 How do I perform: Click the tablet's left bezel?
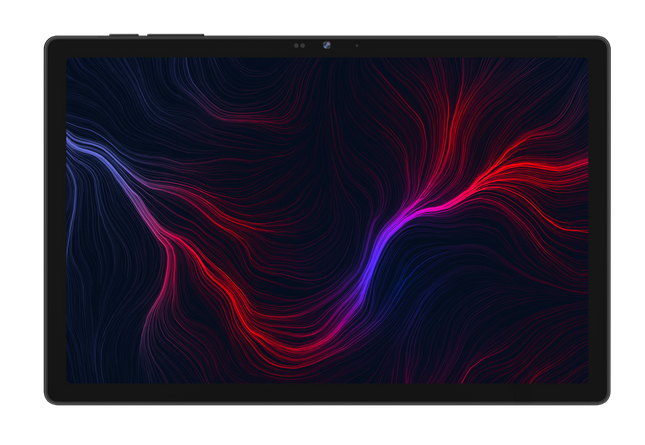(55, 220)
